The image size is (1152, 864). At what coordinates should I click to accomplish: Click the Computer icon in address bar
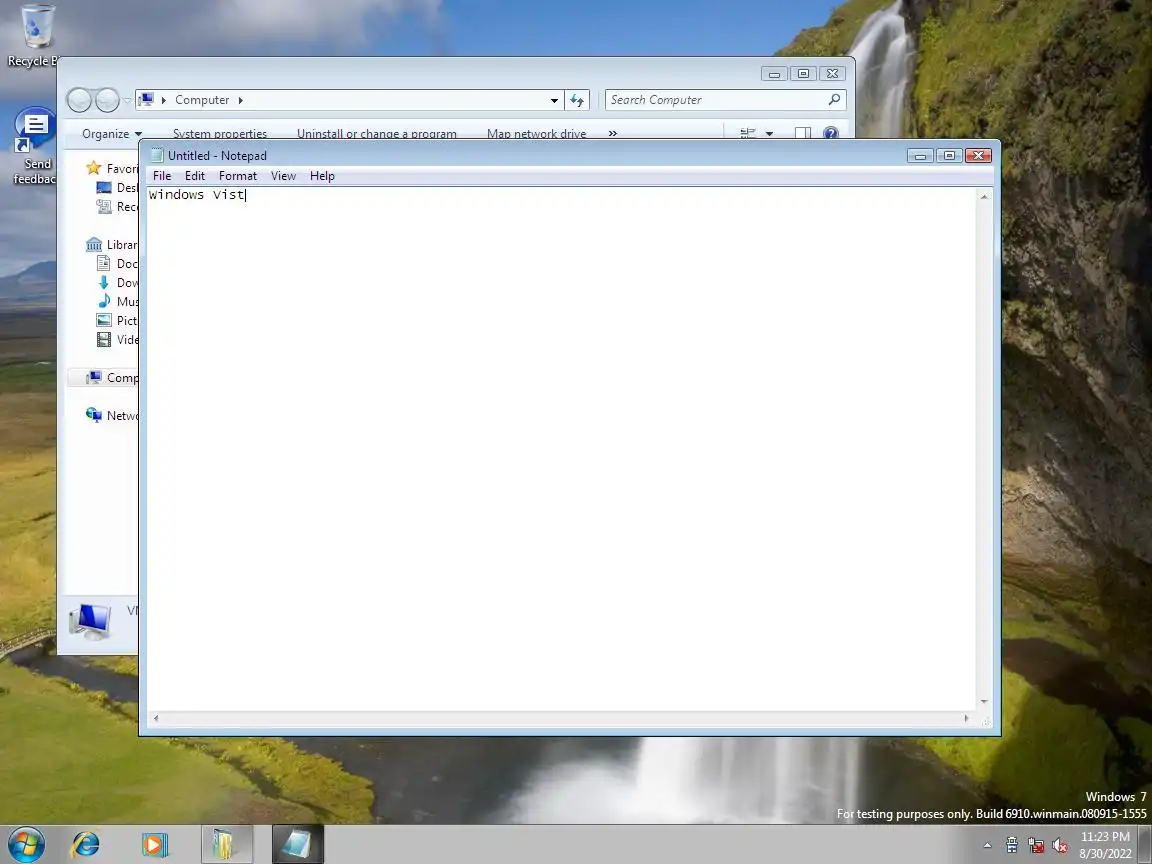click(147, 99)
